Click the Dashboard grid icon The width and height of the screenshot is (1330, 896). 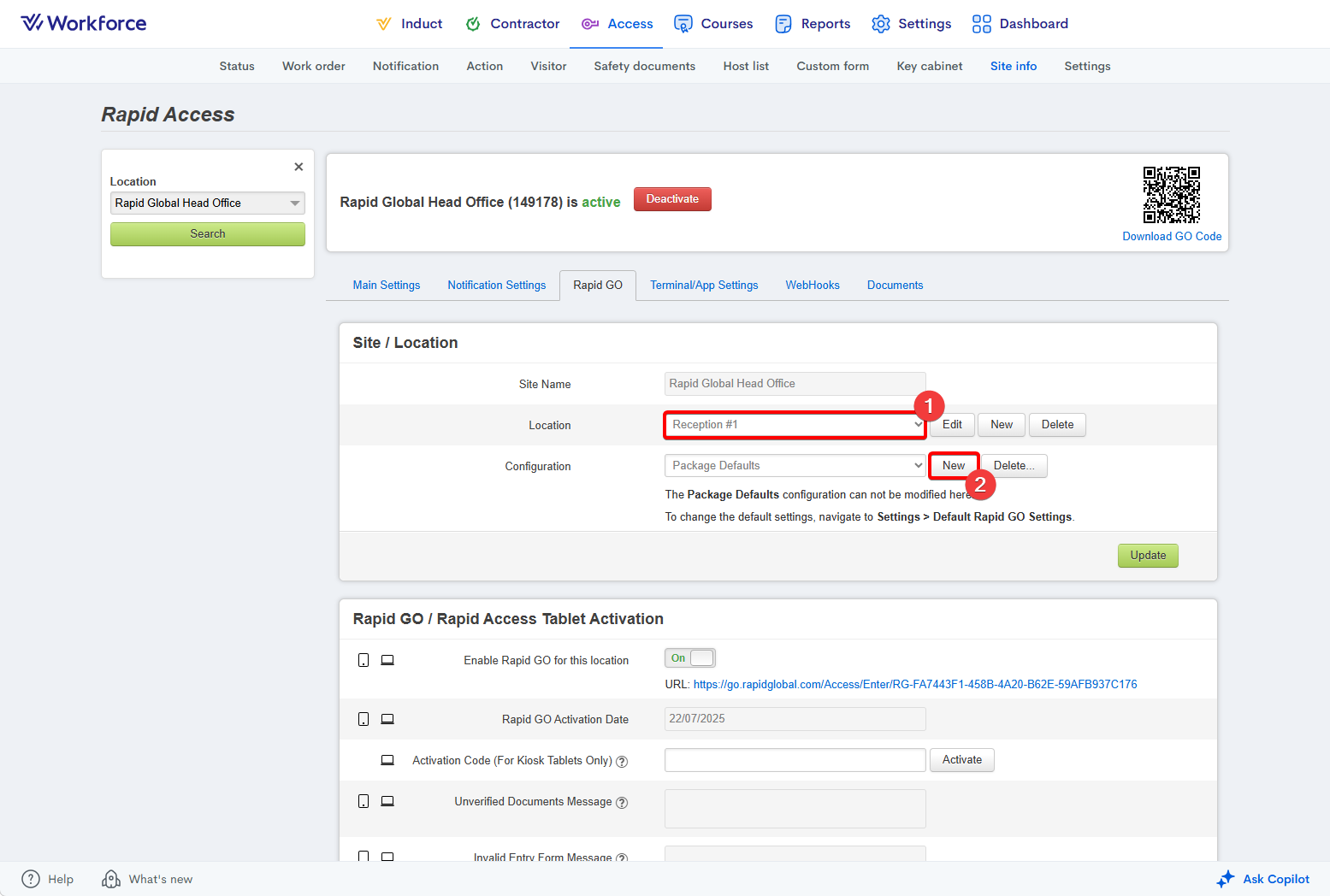click(982, 24)
